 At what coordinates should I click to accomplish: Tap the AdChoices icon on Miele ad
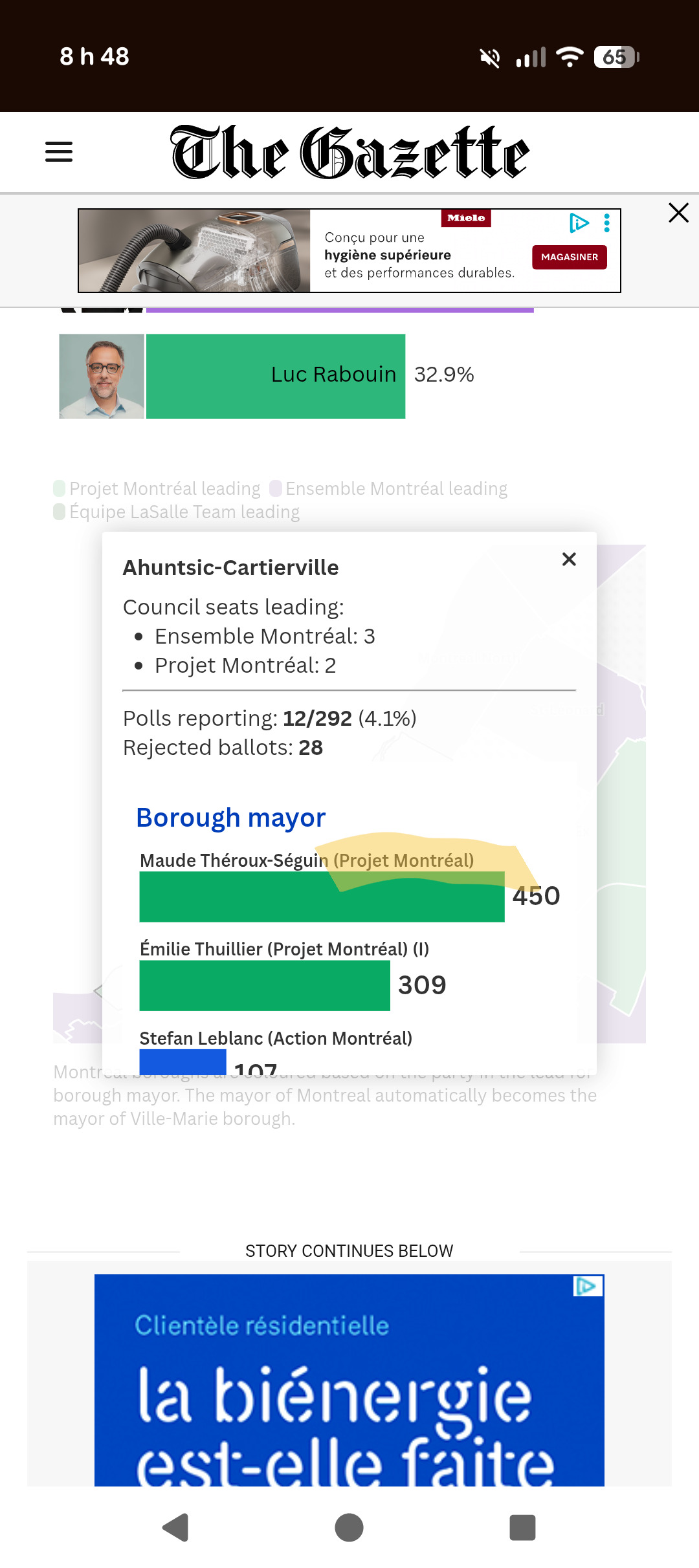(x=579, y=223)
